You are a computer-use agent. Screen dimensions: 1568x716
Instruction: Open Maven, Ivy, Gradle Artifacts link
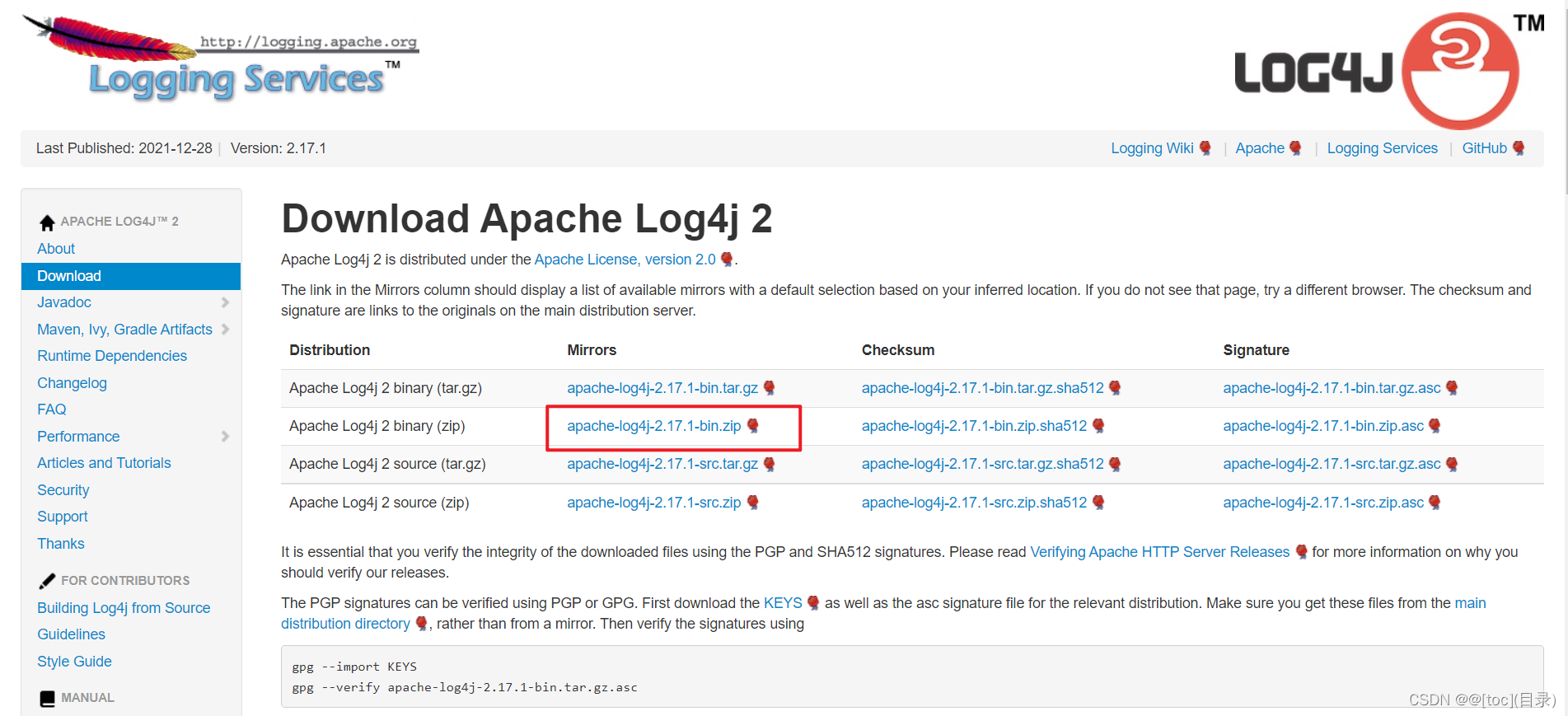(x=124, y=330)
